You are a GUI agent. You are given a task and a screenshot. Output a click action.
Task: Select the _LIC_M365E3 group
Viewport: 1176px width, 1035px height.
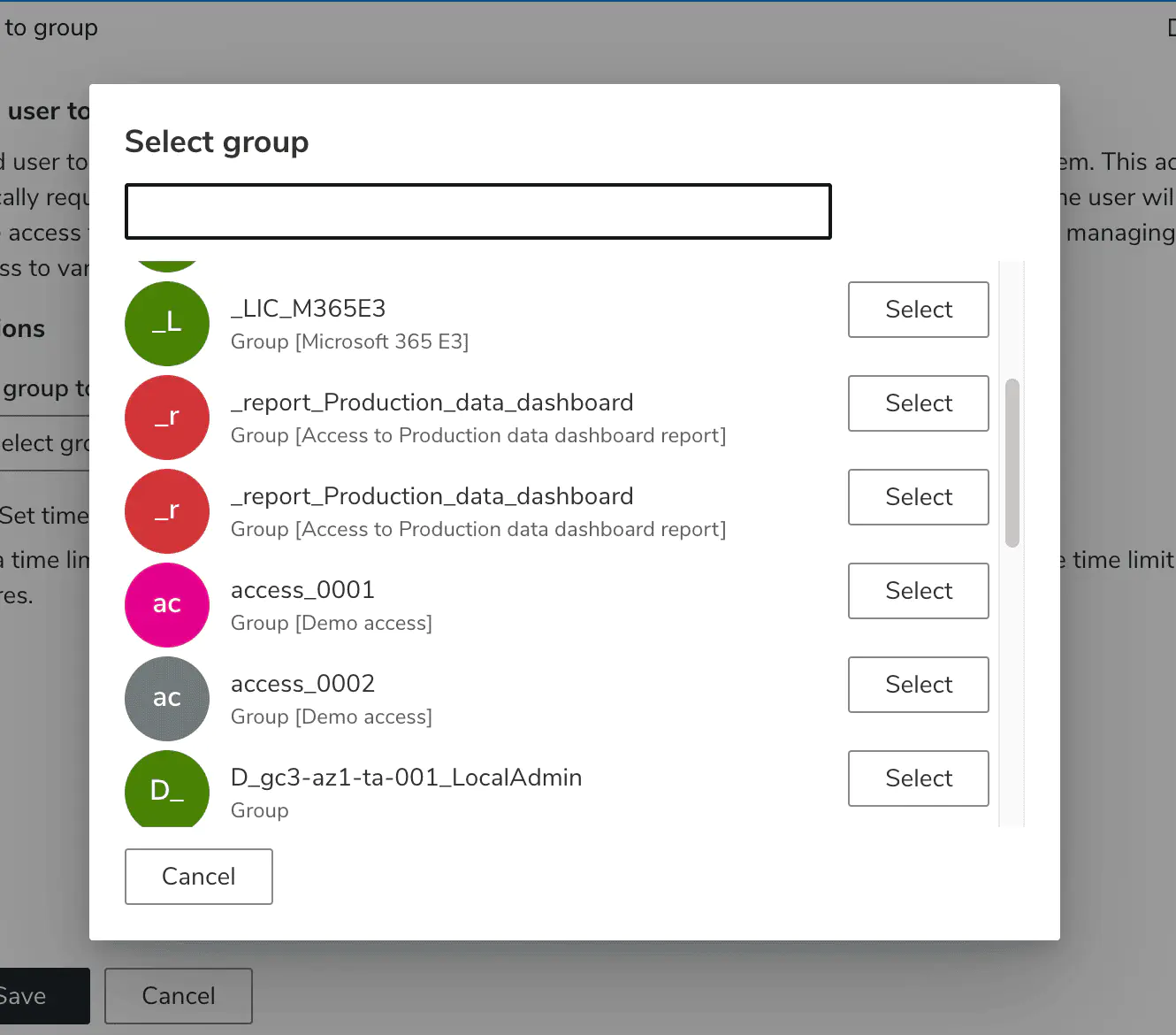[918, 310]
